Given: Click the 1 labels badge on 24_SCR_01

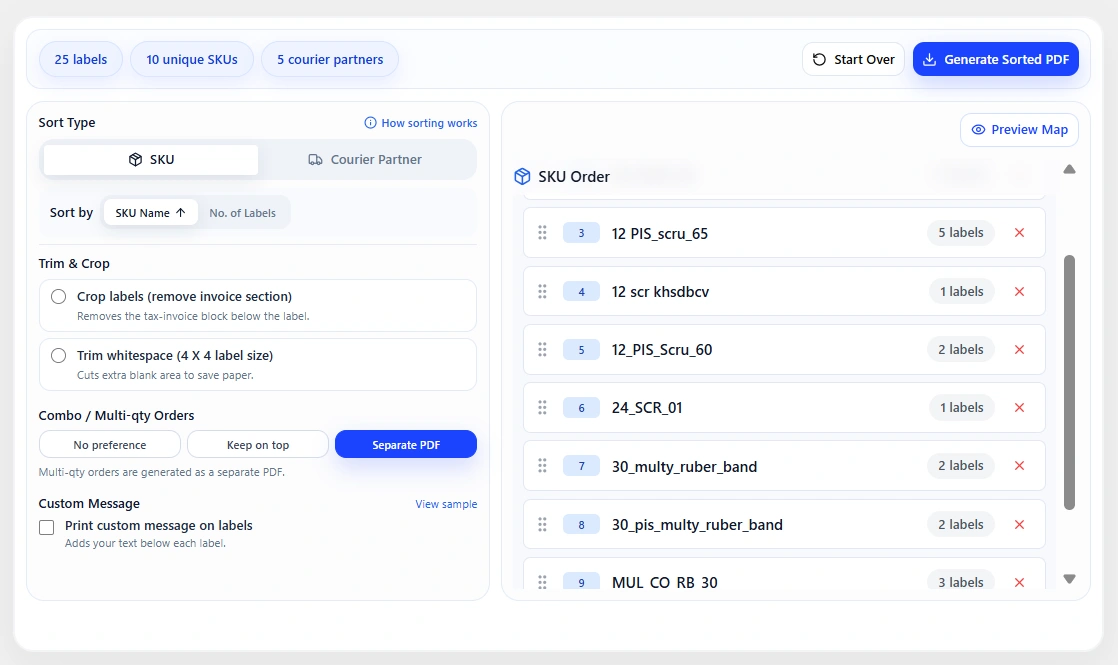Looking at the screenshot, I should pos(961,408).
